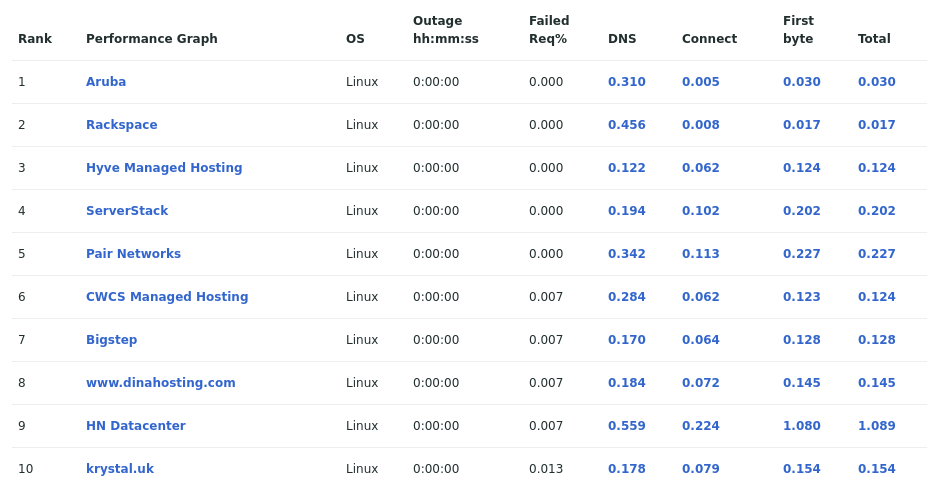Click krystal.uk's DNS value 0.178
939x490 pixels.
pyautogui.click(x=626, y=468)
